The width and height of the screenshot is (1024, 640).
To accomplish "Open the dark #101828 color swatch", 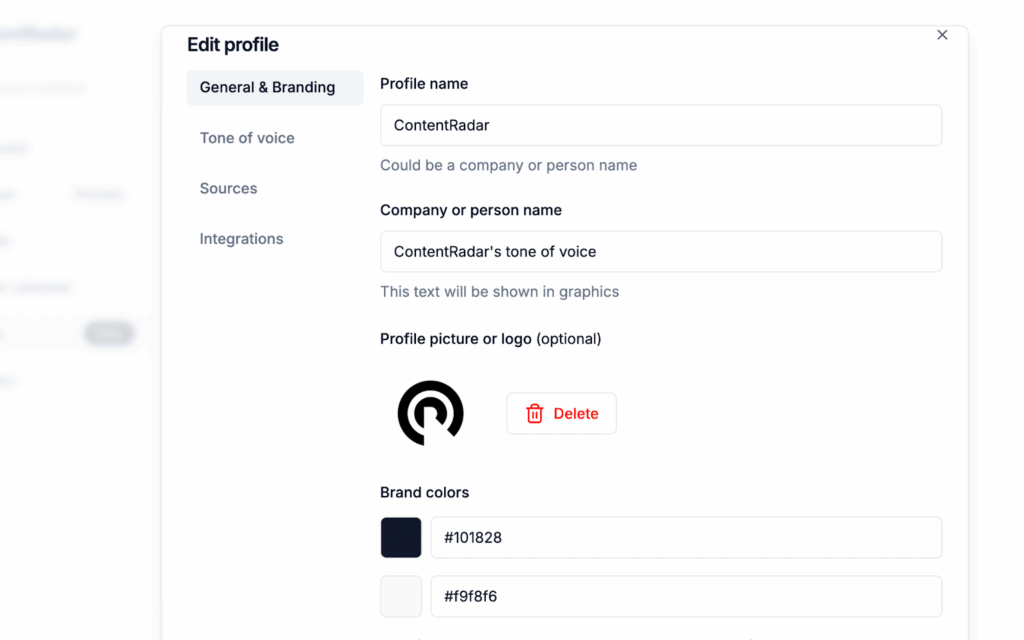I will [x=401, y=537].
